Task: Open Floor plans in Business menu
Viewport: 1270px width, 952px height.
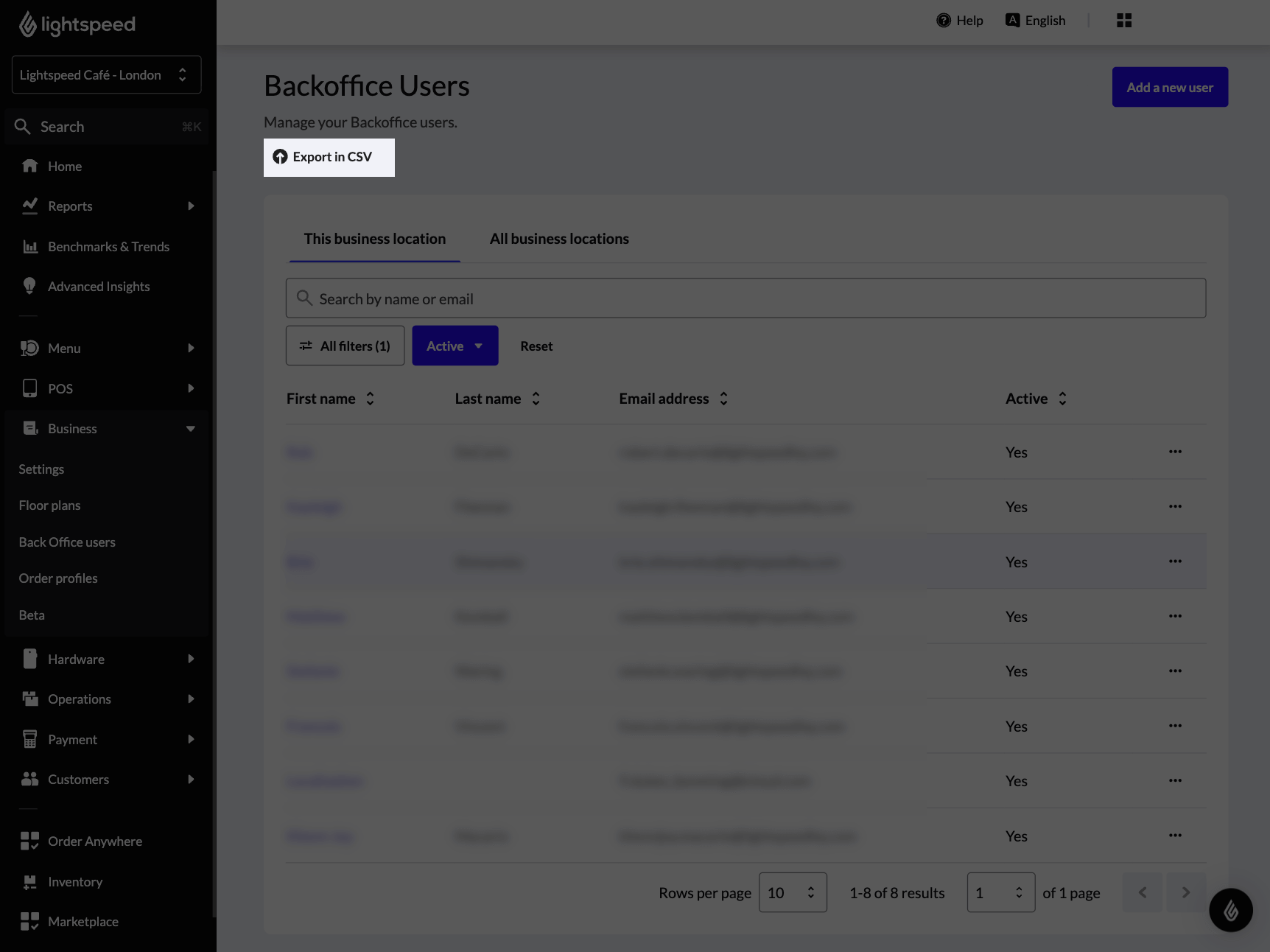Action: 50,505
